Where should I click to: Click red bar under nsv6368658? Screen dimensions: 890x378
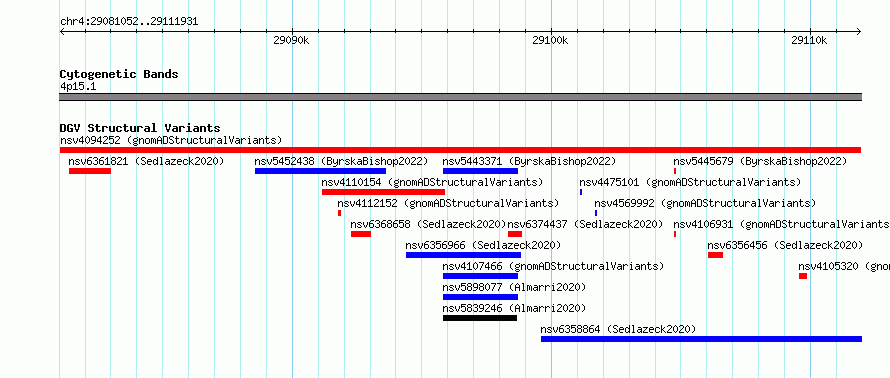[361, 234]
